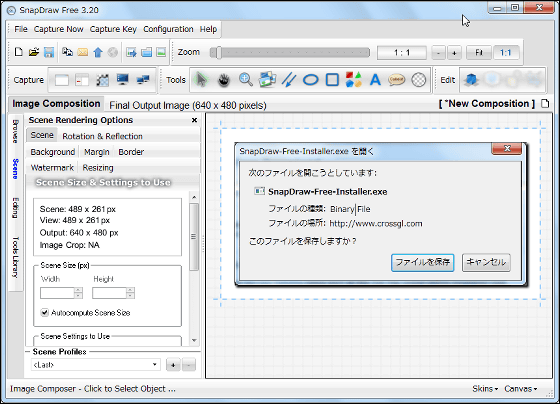Add a scene profile with plus button
This screenshot has height=404, width=560.
[173, 365]
